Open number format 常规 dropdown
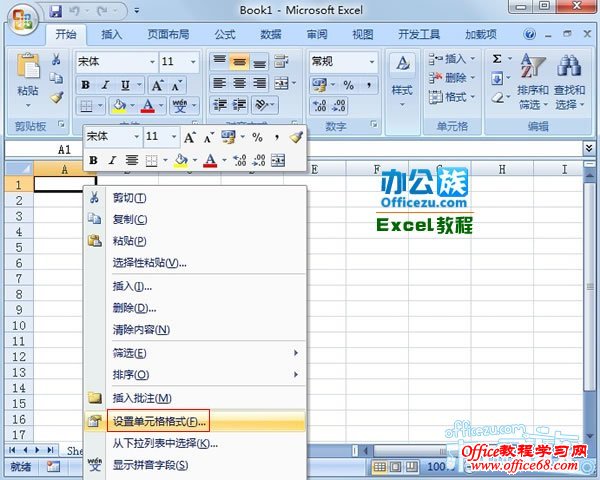Image resolution: width=600 pixels, height=480 pixels. (x=372, y=62)
